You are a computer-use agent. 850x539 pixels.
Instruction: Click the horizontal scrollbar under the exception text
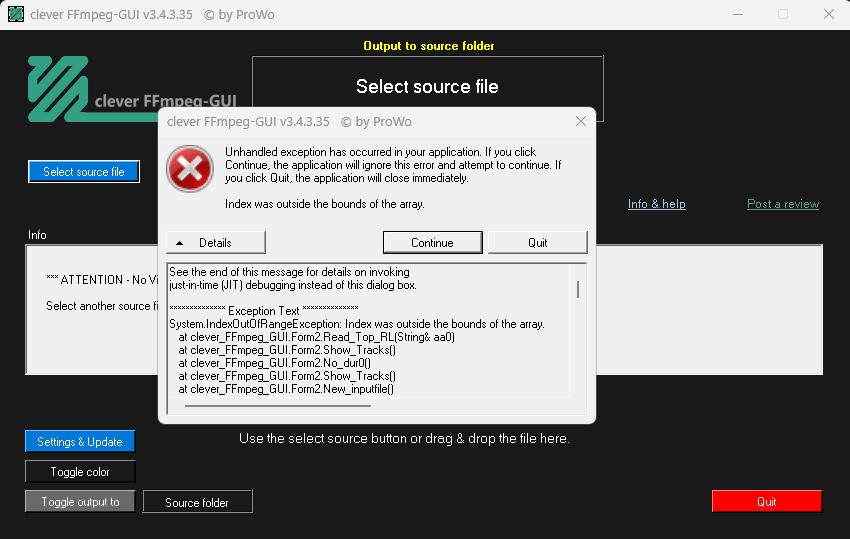[278, 405]
